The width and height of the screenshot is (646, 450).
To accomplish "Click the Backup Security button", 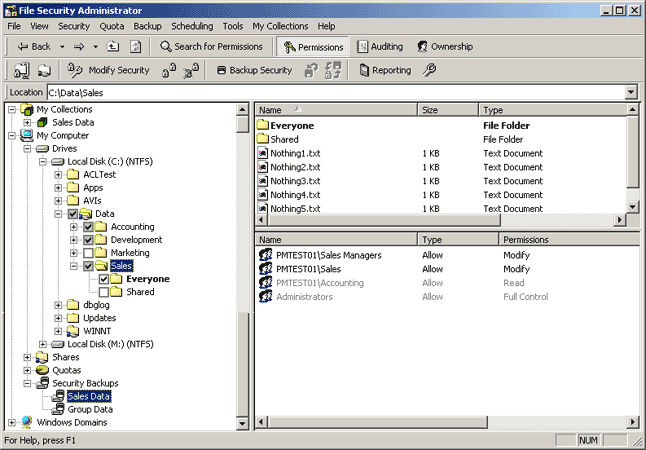I will point(254,70).
